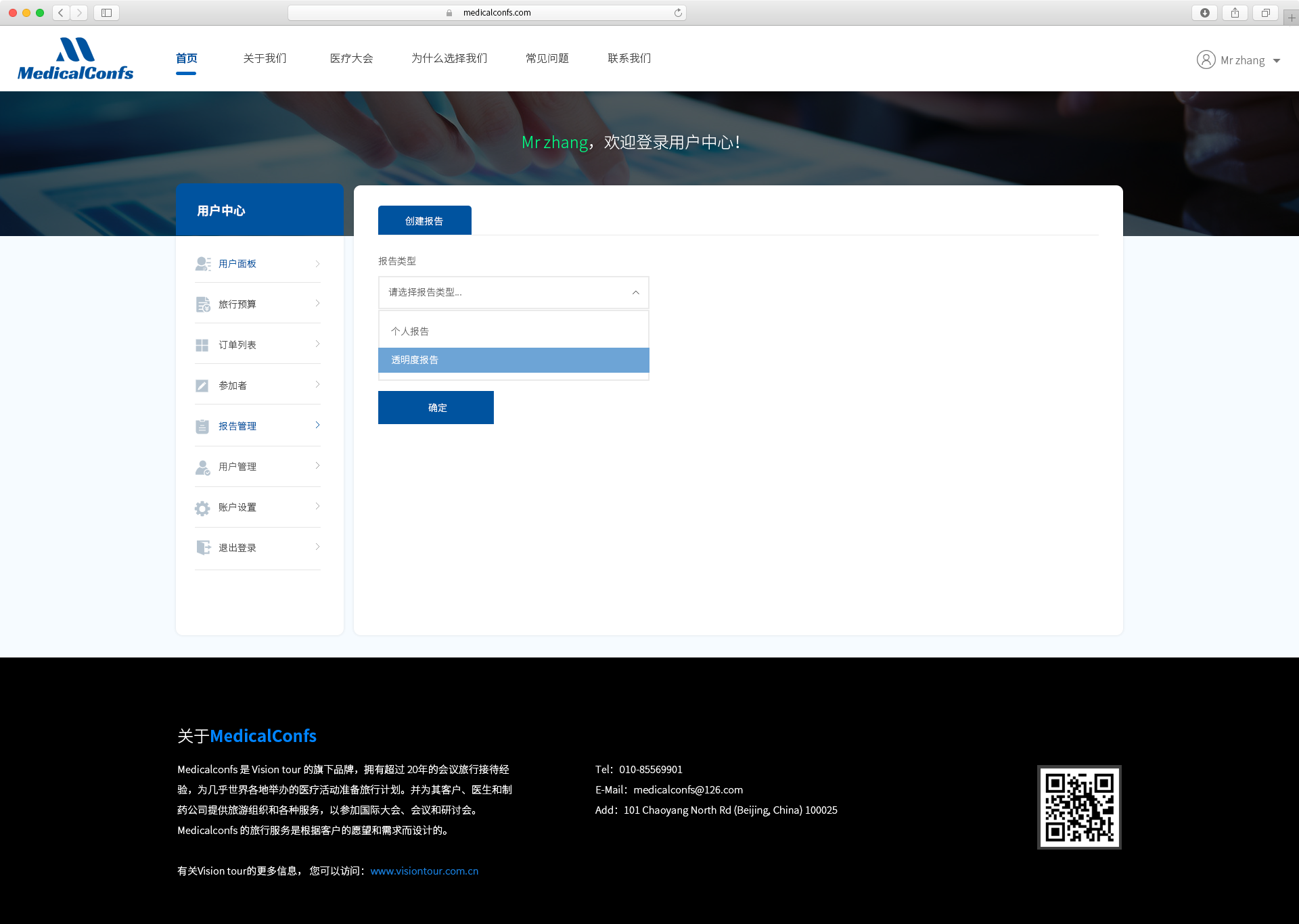Click the MedicalConfs logo
The height and width of the screenshot is (924, 1299).
tap(75, 59)
